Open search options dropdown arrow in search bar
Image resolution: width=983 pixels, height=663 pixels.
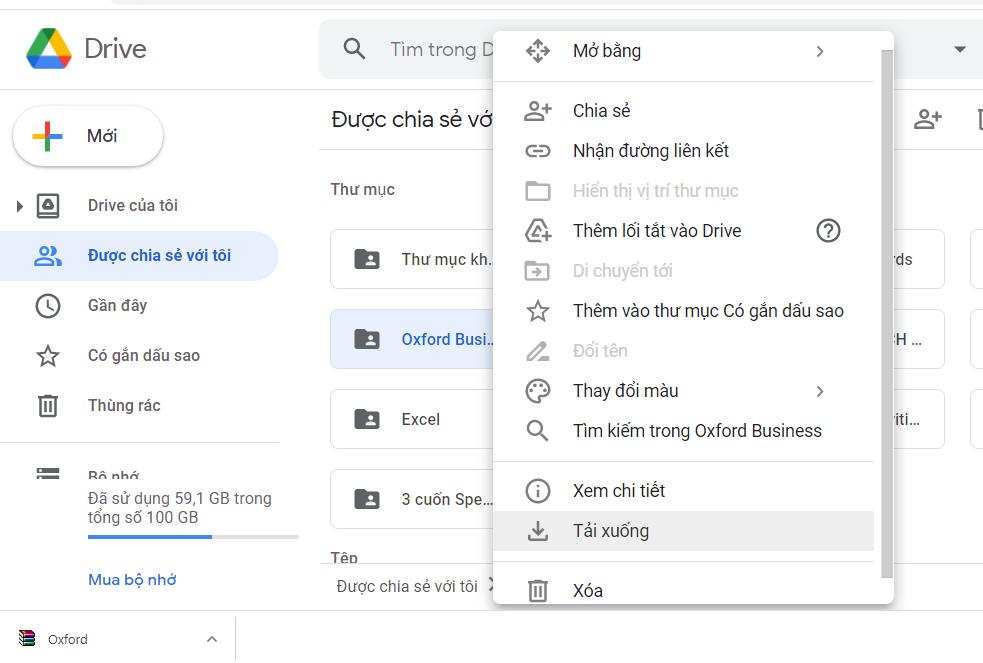point(960,49)
